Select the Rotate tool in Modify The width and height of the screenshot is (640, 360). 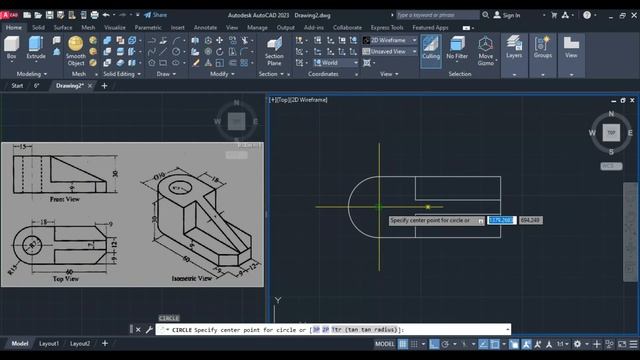(x=220, y=52)
